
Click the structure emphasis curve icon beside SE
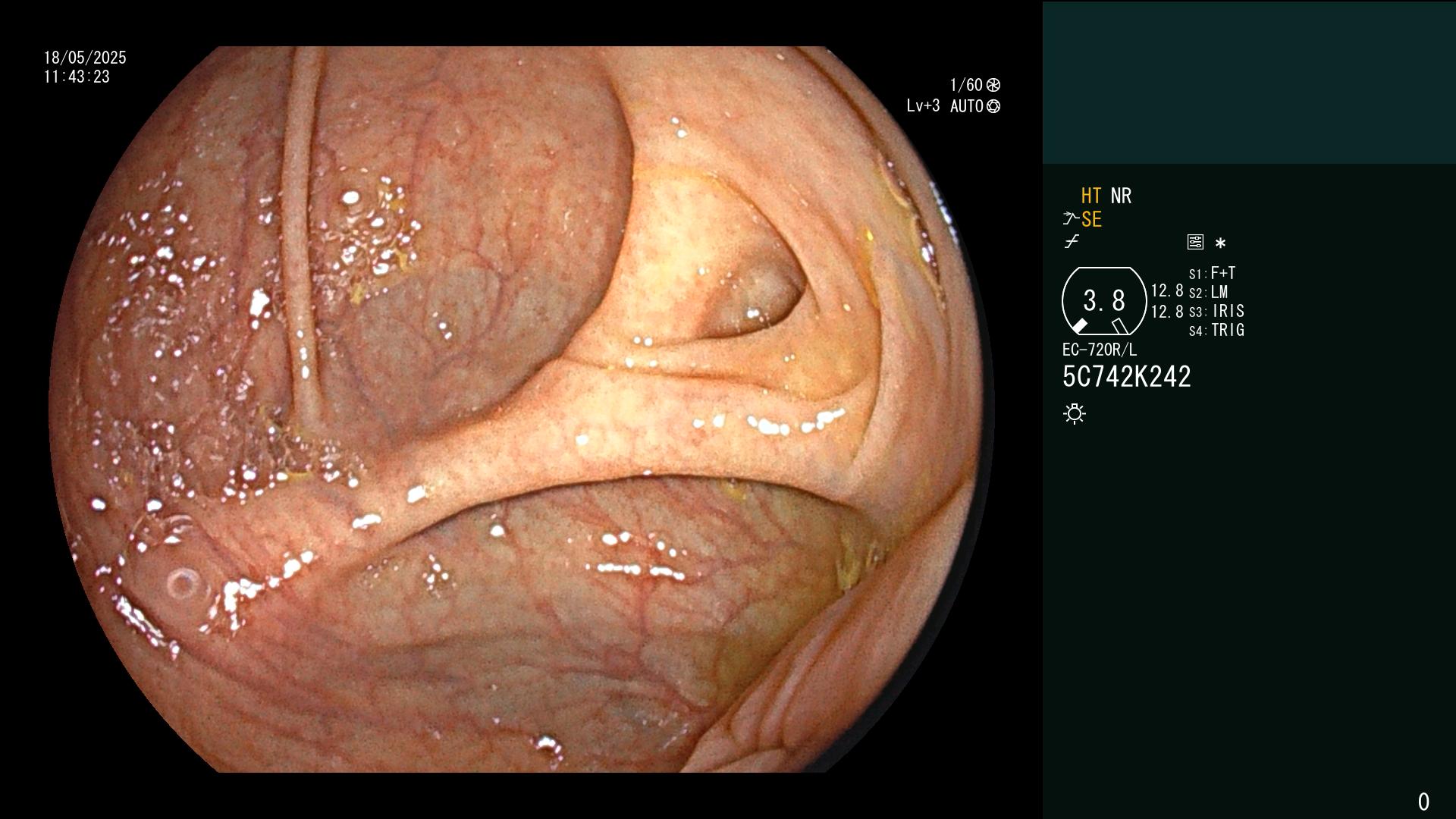1071,219
